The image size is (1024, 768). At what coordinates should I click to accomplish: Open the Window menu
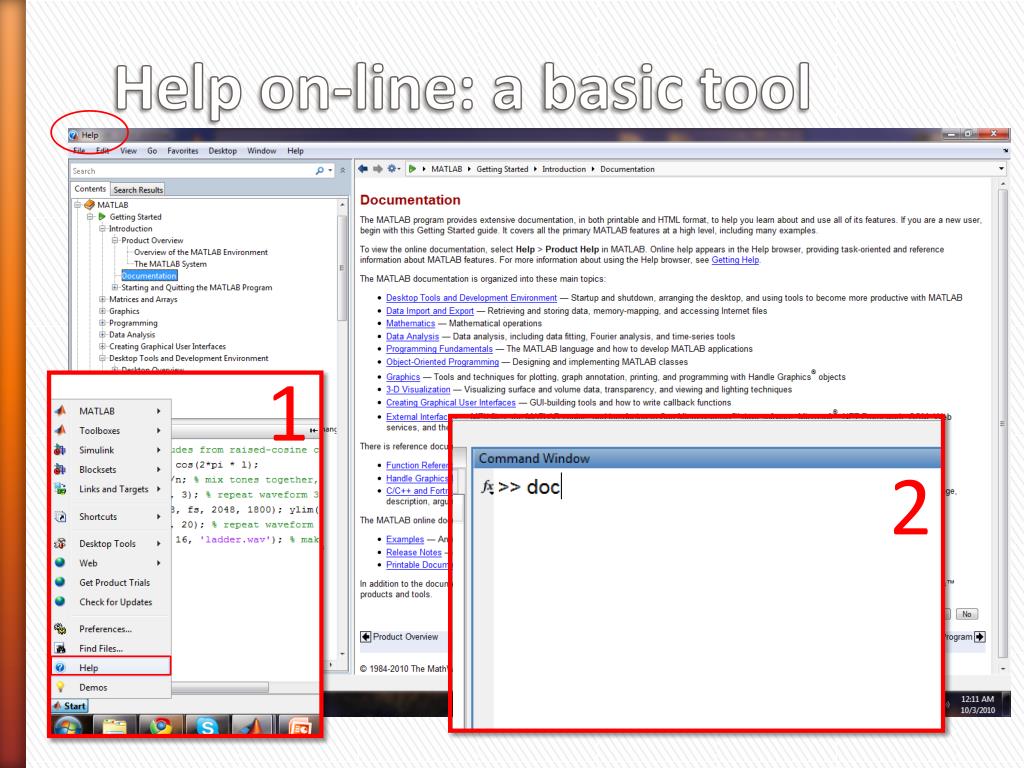click(261, 151)
